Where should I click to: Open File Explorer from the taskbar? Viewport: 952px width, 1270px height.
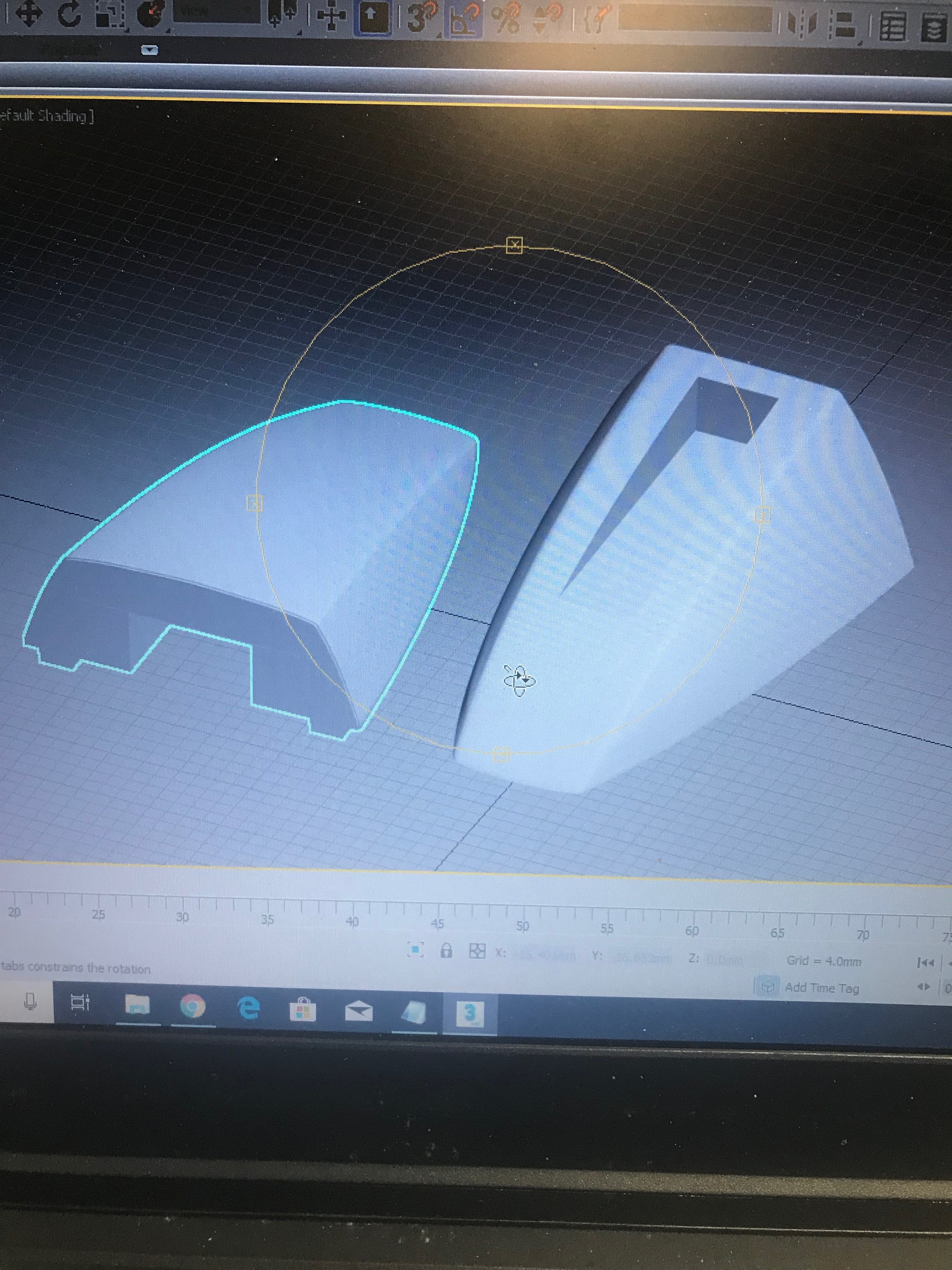pyautogui.click(x=137, y=1005)
